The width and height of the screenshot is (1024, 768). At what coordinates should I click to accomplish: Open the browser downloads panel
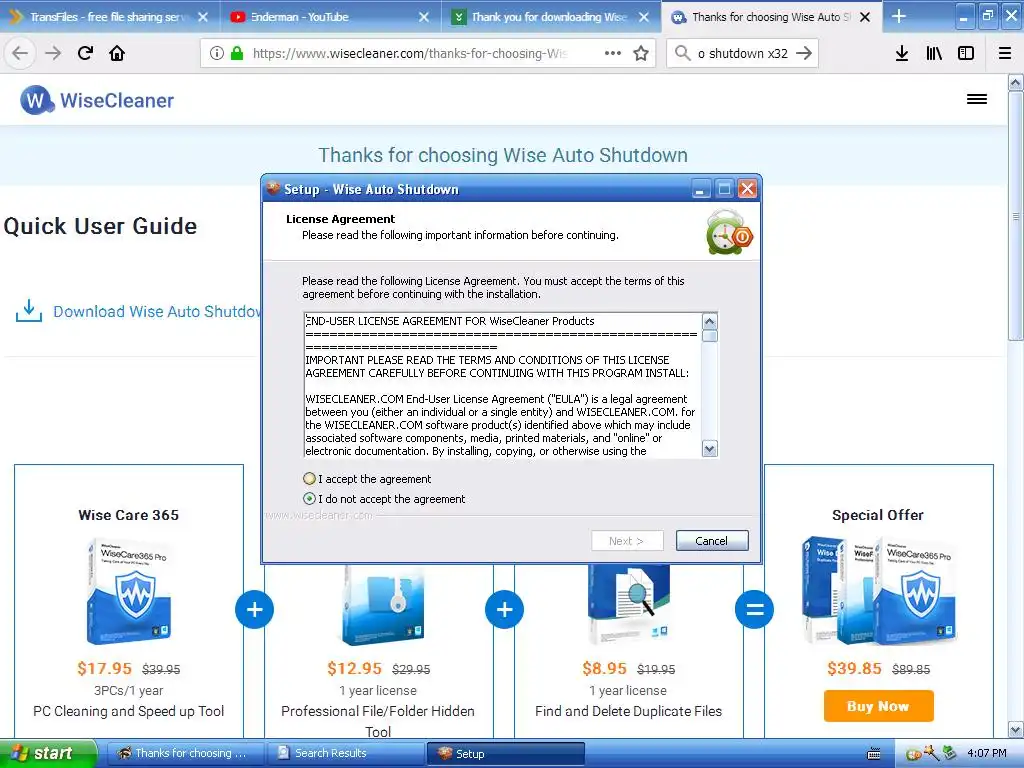[902, 54]
